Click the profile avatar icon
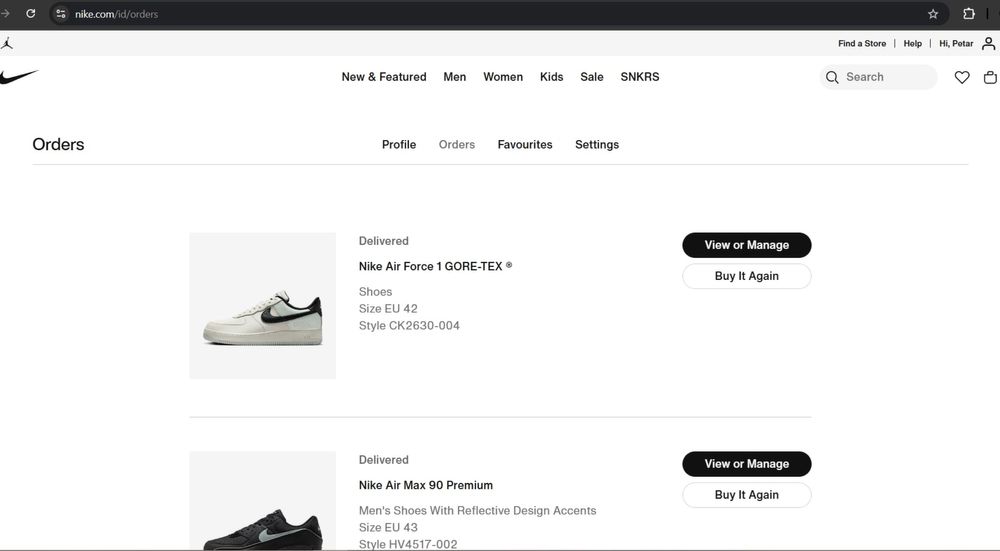The image size is (1000, 551). 990,43
